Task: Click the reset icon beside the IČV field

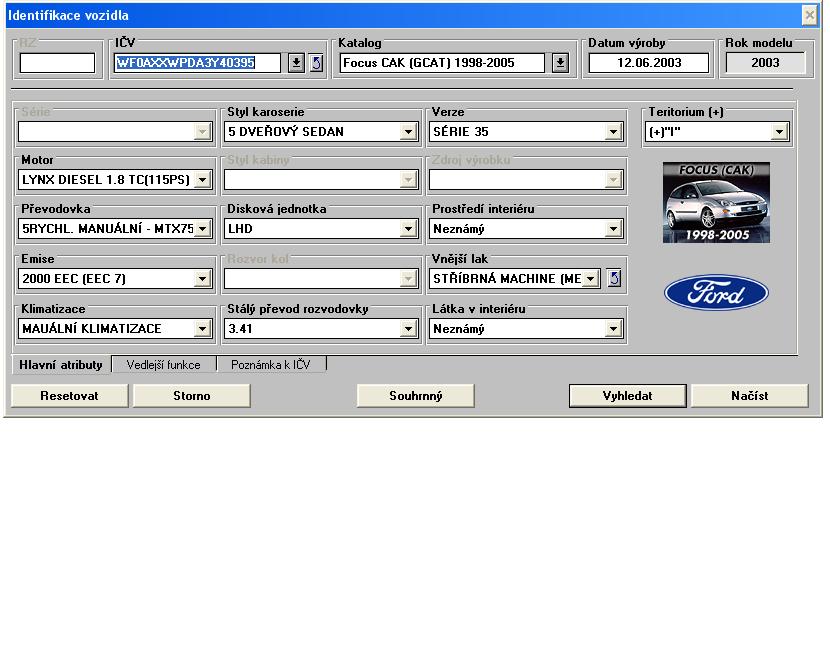Action: coord(316,63)
